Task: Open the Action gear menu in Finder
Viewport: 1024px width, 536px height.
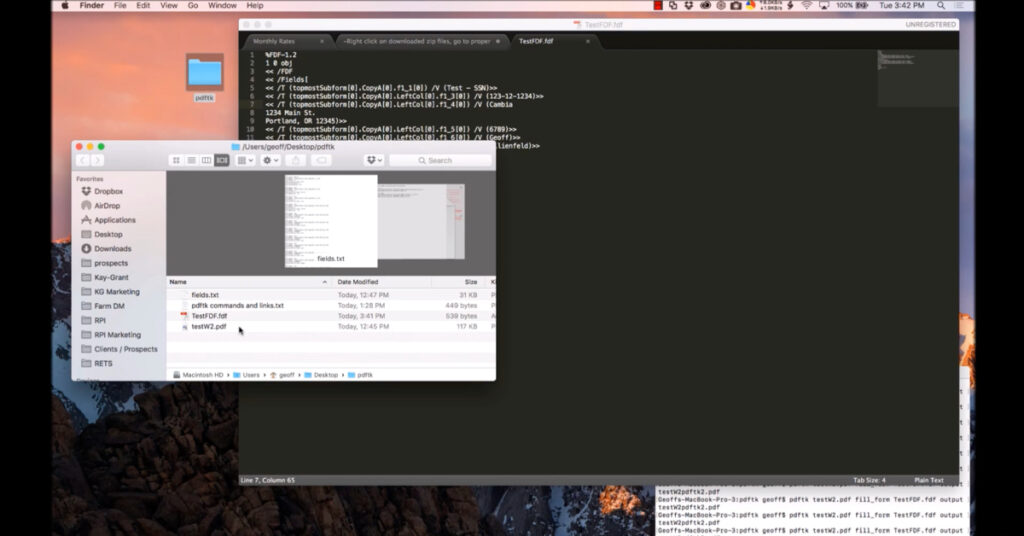Action: point(270,160)
